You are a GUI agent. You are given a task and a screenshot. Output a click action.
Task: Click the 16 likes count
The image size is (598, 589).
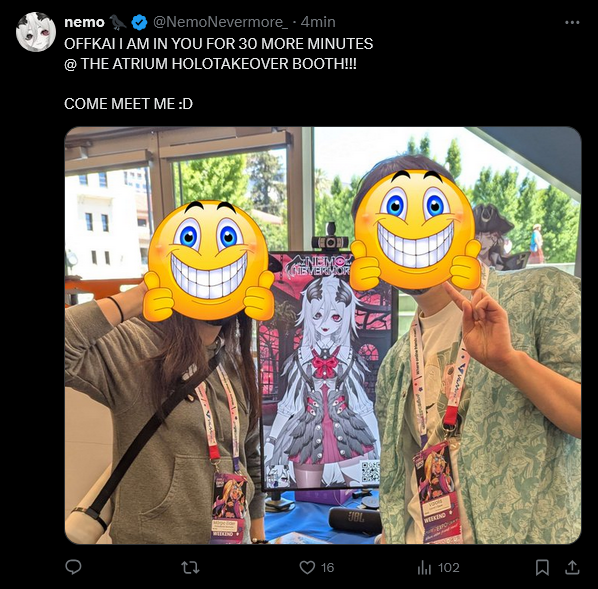(327, 568)
